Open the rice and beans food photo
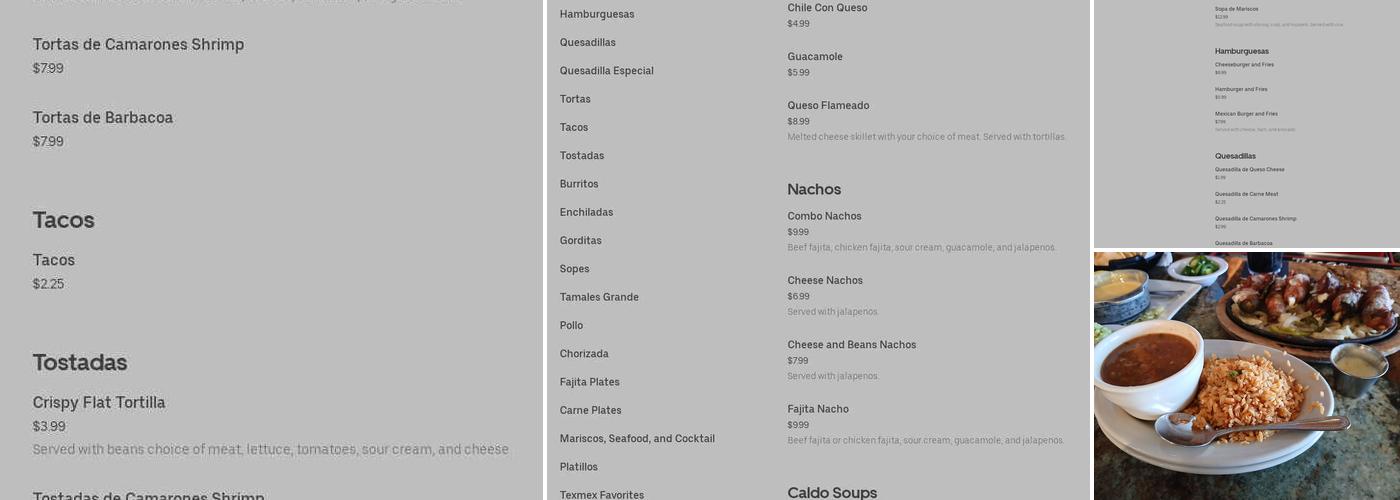This screenshot has height=500, width=1400. 1246,376
